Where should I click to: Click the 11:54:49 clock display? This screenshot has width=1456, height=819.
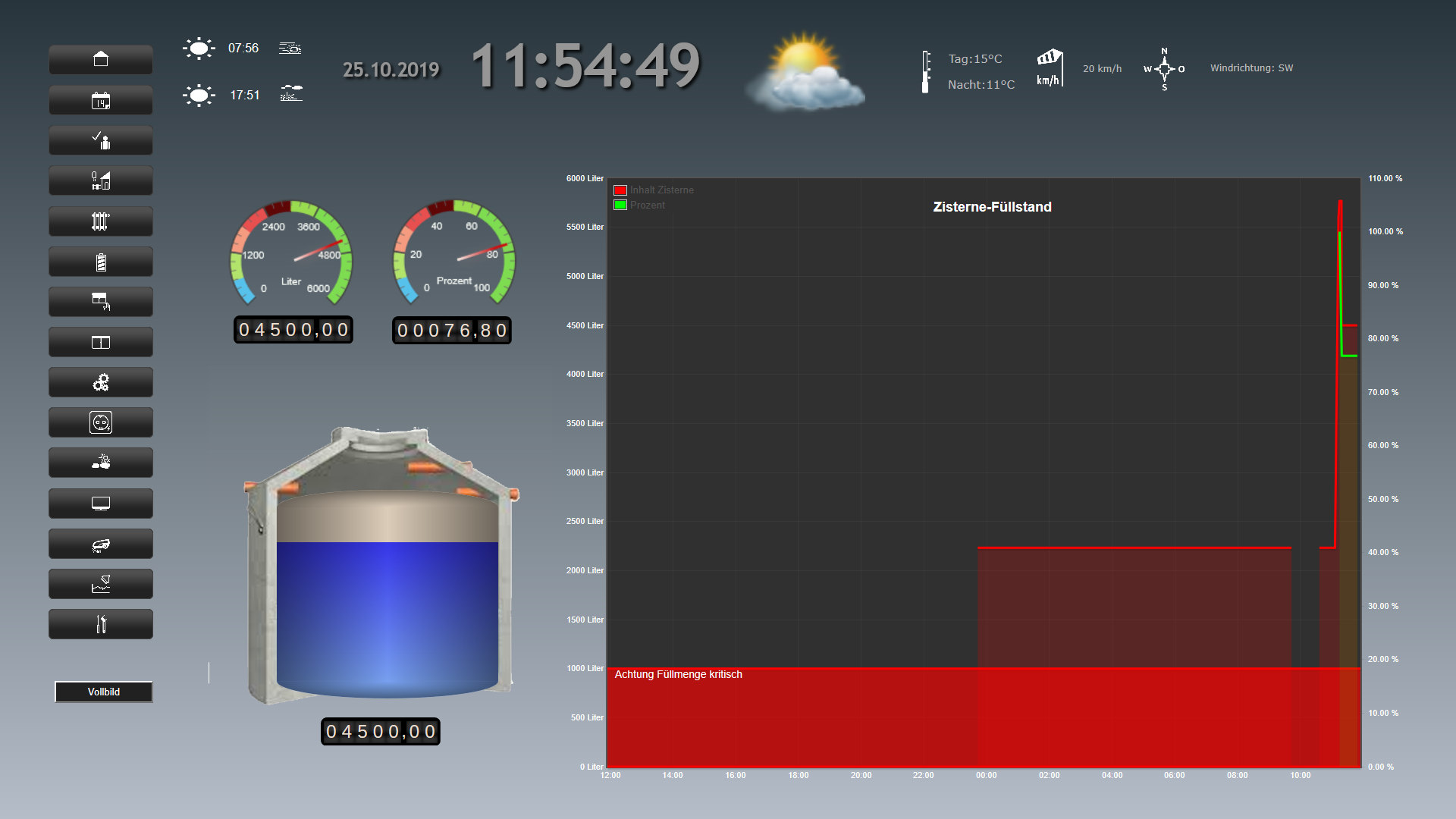585,66
